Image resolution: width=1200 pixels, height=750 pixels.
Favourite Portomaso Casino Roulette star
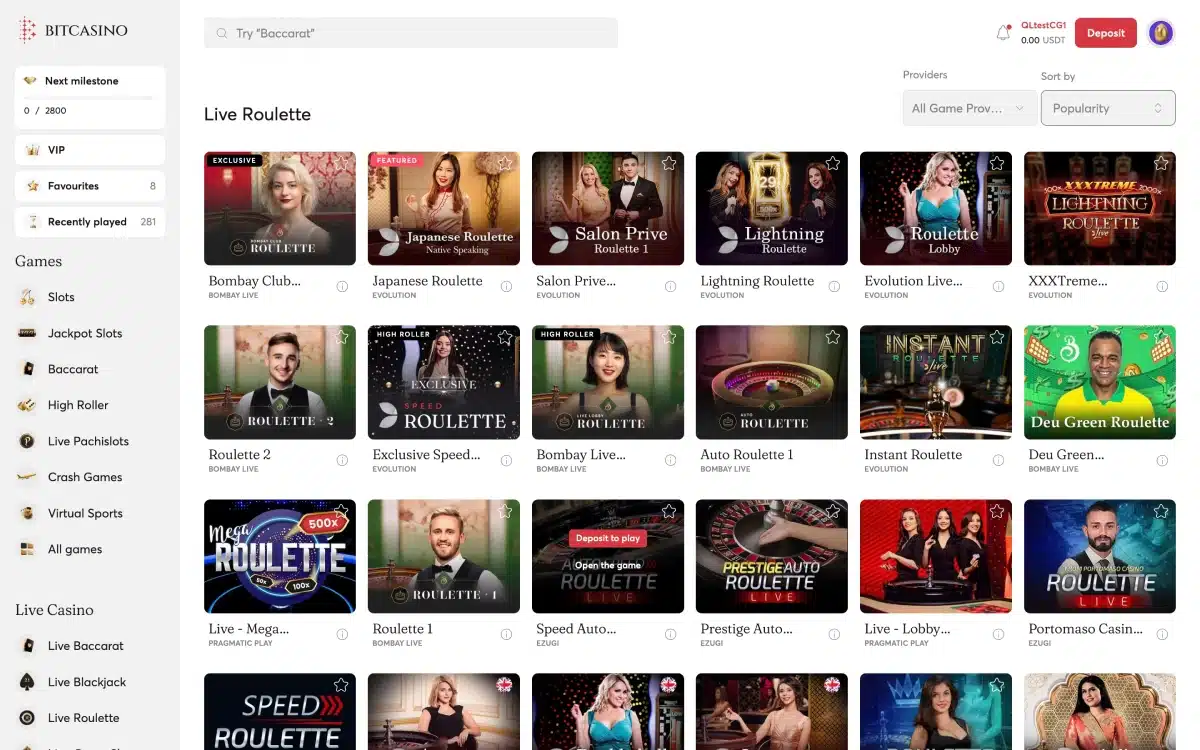[x=1161, y=512]
